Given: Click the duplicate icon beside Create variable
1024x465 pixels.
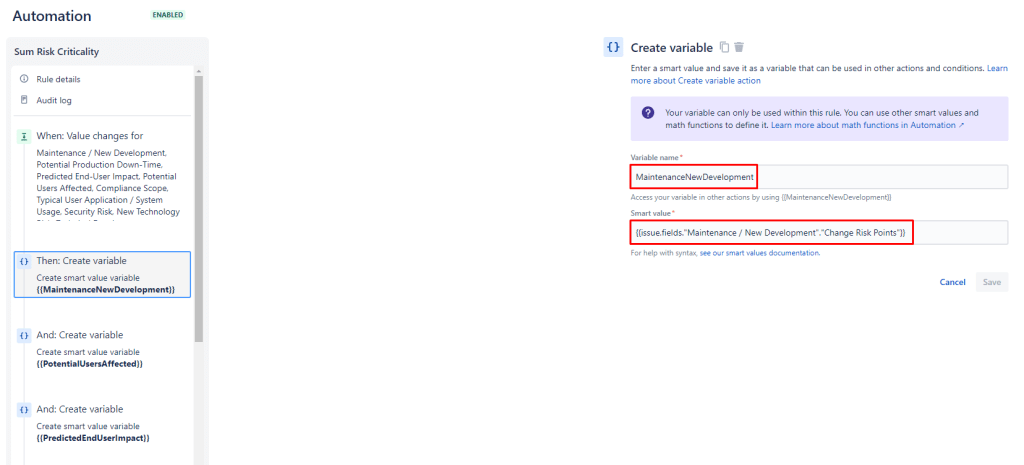Looking at the screenshot, I should coord(725,47).
